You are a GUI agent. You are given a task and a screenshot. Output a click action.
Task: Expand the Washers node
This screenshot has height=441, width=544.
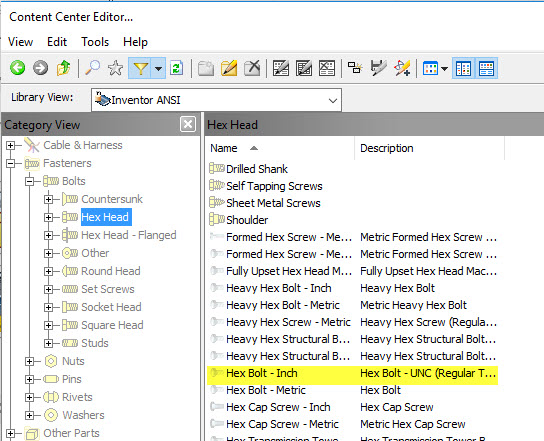pyautogui.click(x=29, y=415)
